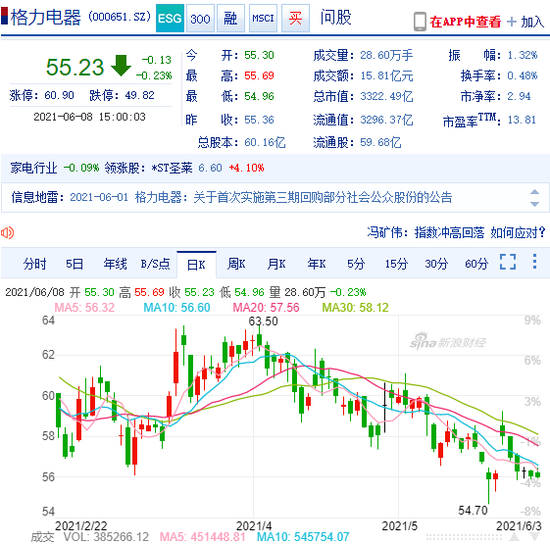Click the 2021/4 date axis label
The image size is (550, 544).
point(254,526)
